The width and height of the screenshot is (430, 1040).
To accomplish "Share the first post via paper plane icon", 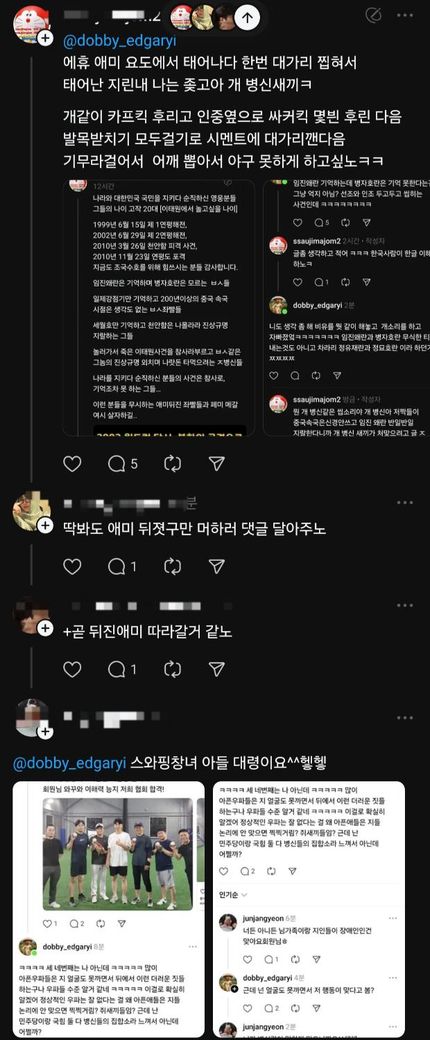I will coord(216,464).
